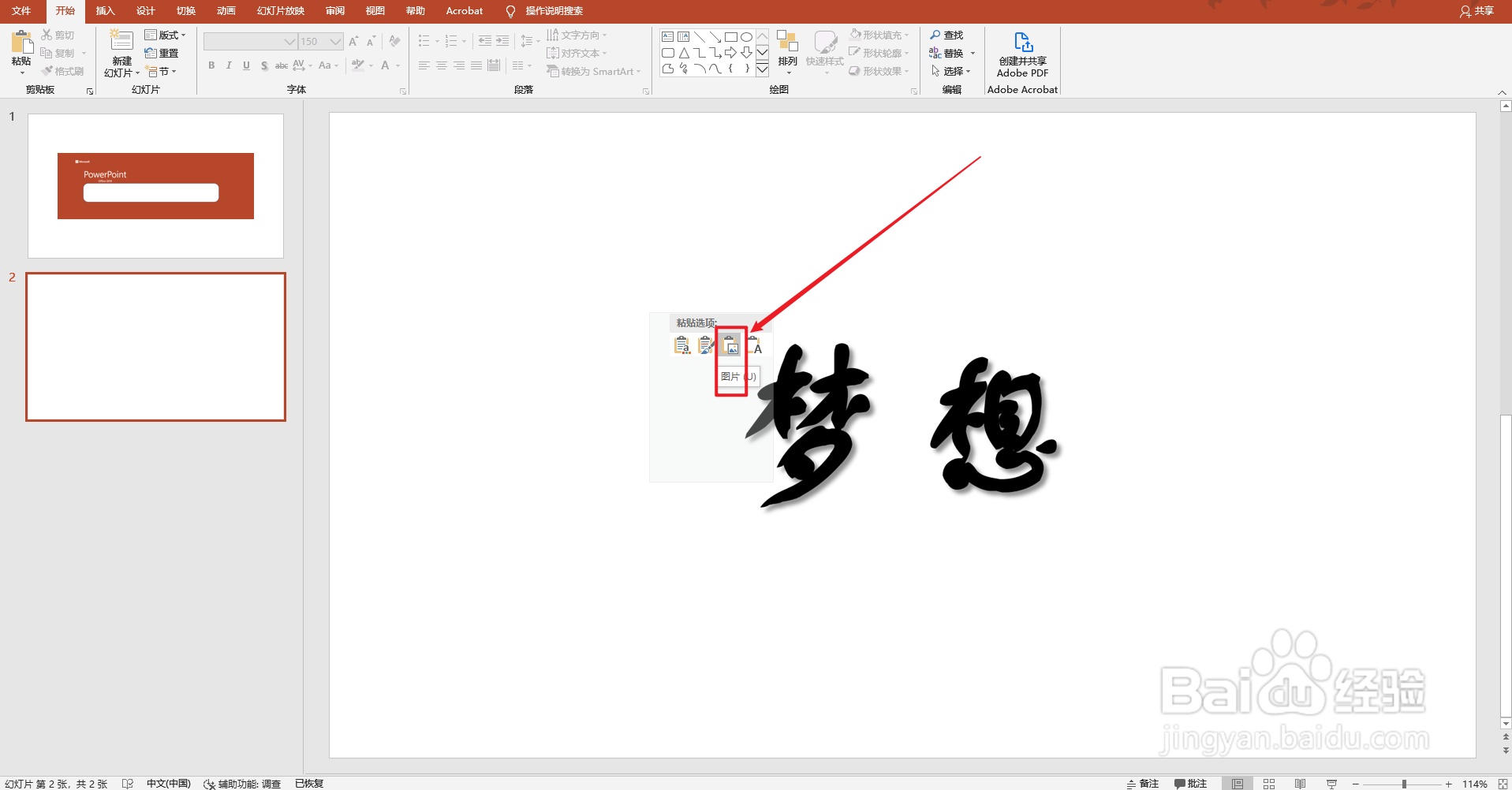Select slide 1 thumbnail

coord(155,186)
